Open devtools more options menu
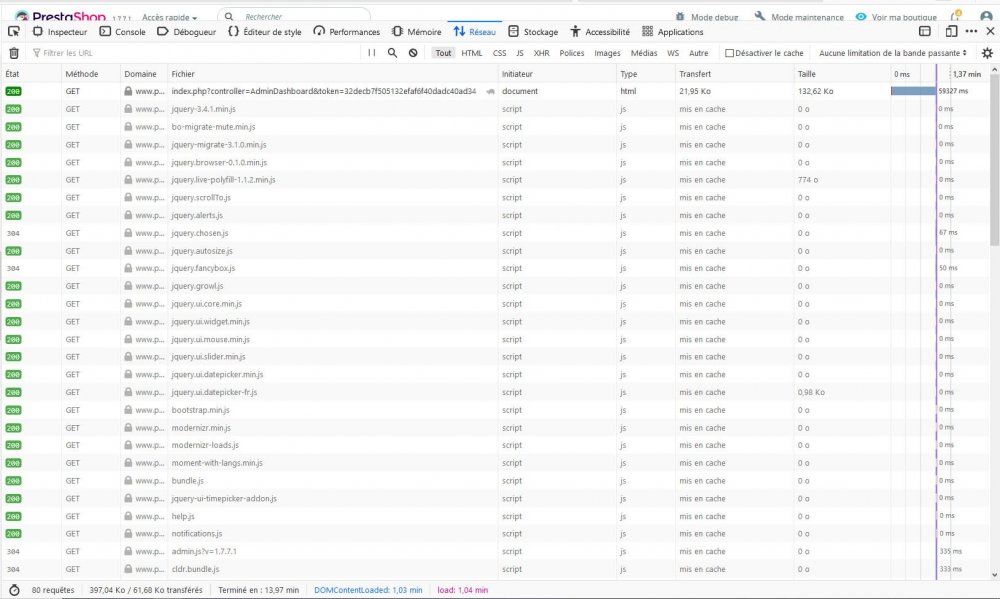 (971, 31)
